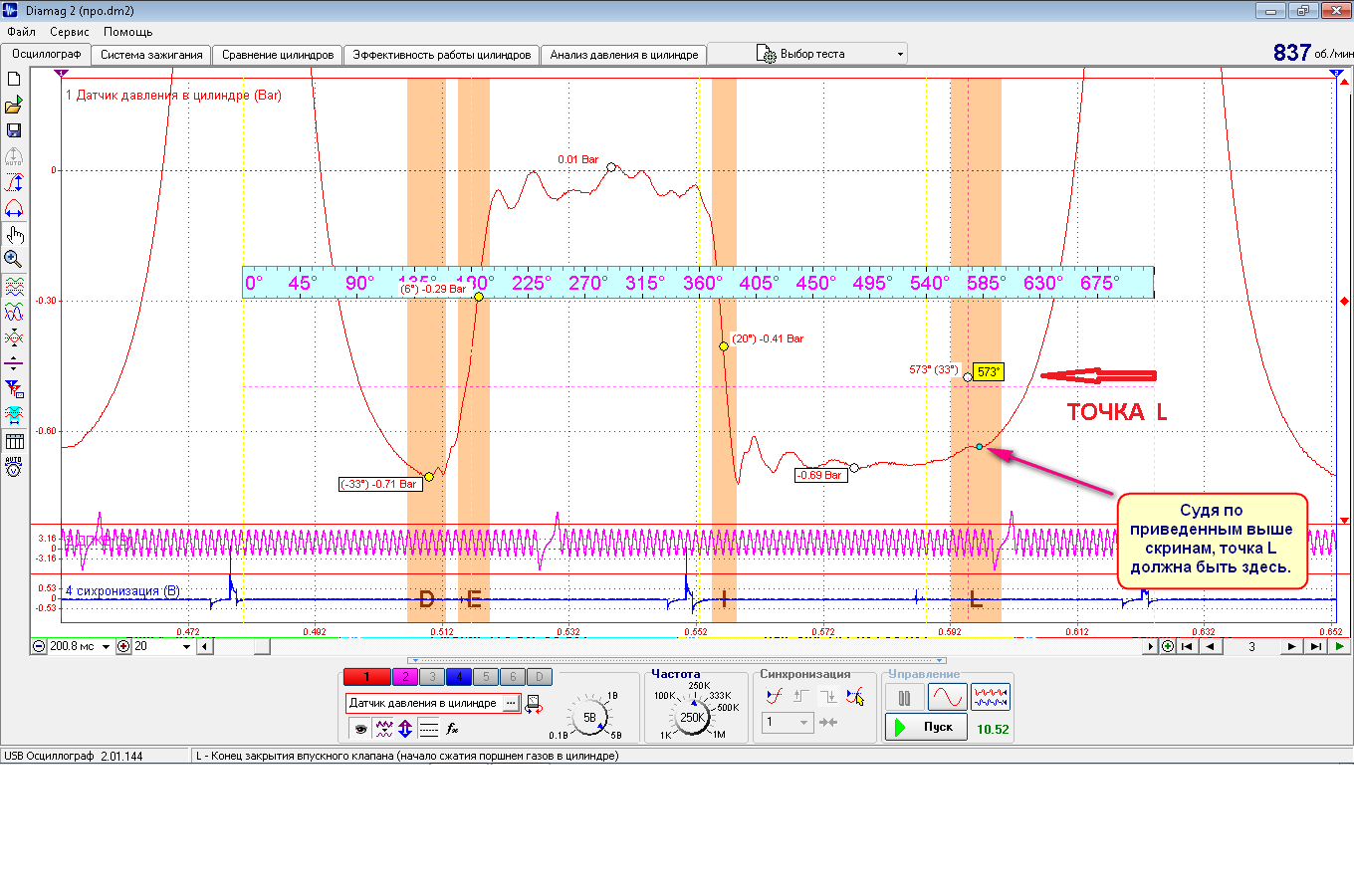
Task: Activate the magnifier zoom tool
Action: point(14,260)
